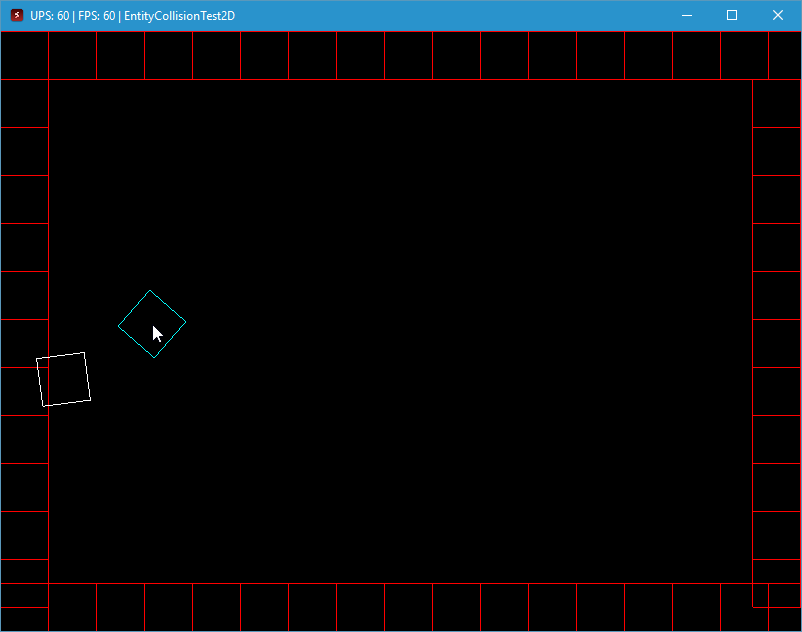Screen dimensions: 802x632
Task: Select the cyan diamond-shaped entity
Action: (152, 324)
